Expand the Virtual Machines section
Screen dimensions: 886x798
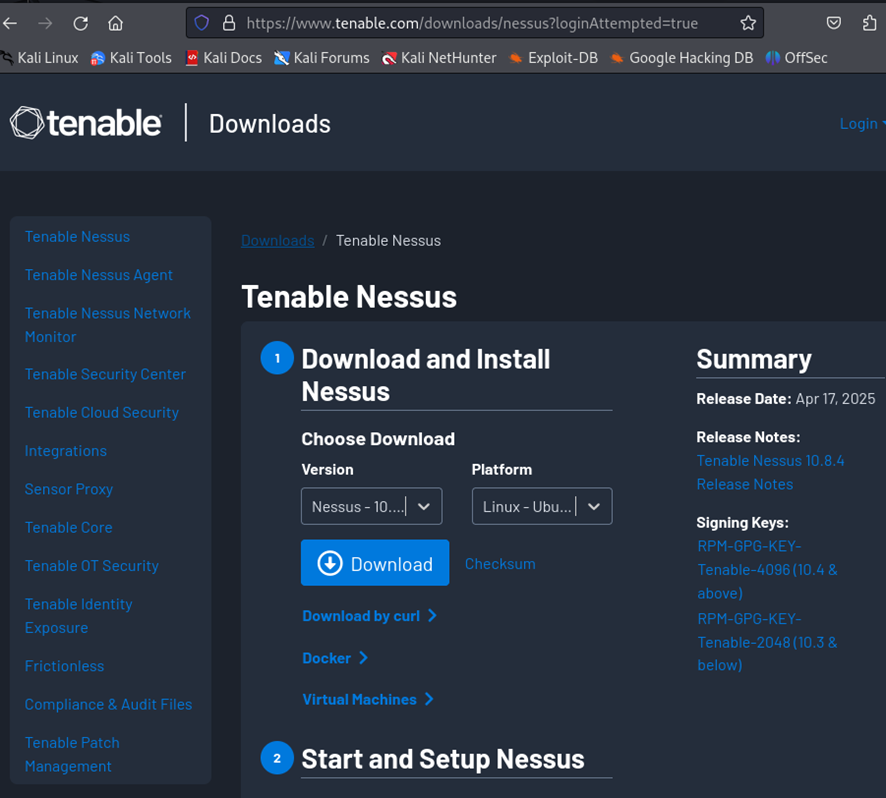click(367, 699)
